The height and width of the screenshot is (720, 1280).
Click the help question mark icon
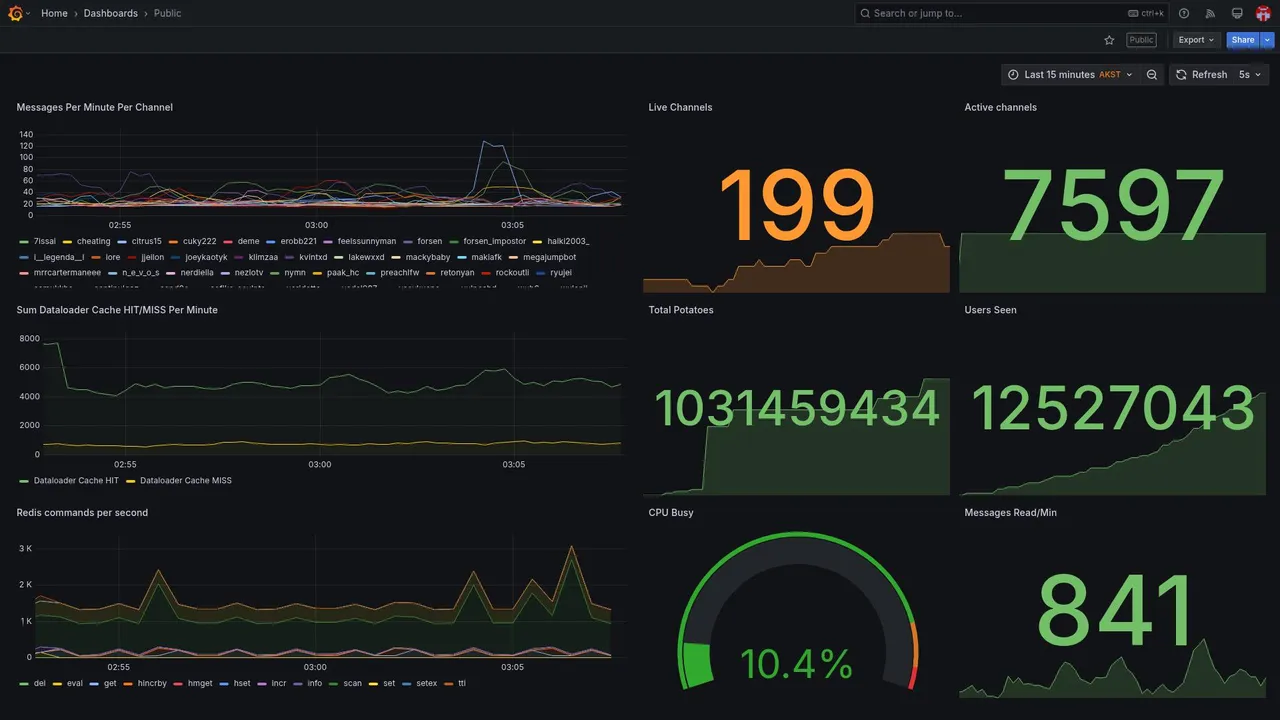click(1184, 13)
